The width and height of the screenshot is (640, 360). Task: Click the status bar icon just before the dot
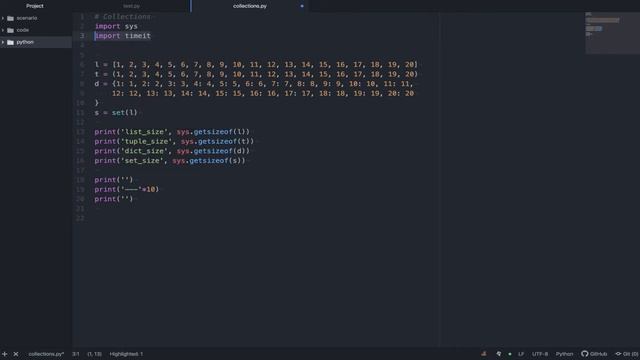click(x=499, y=354)
